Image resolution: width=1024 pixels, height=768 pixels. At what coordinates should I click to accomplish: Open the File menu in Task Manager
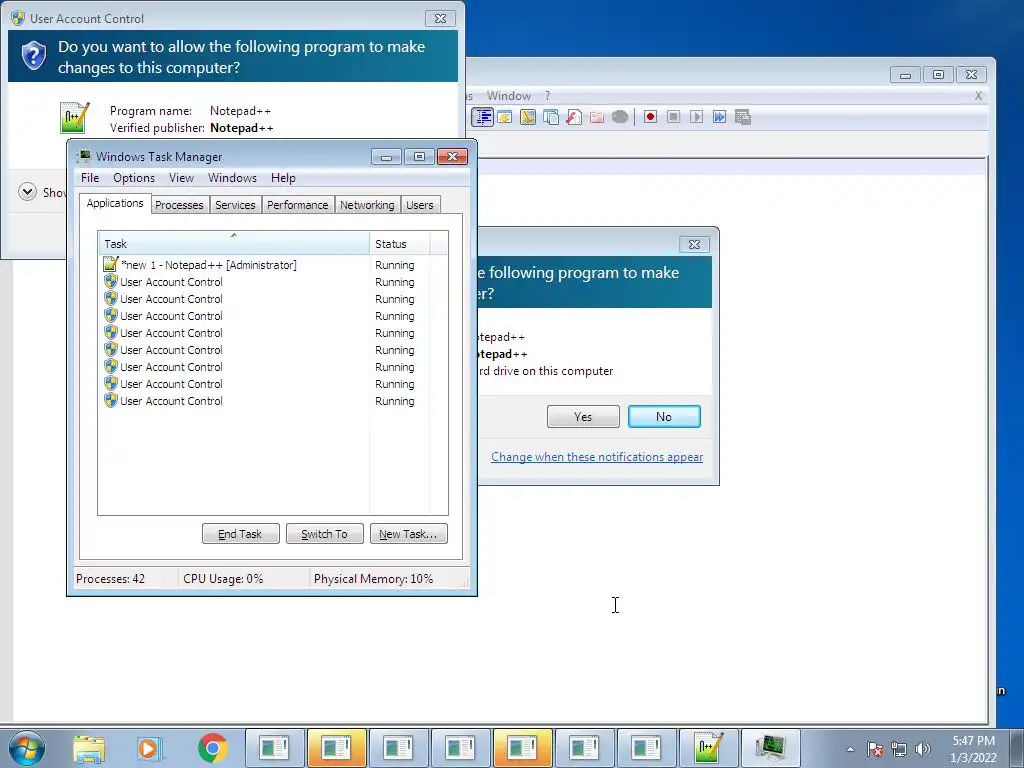pyautogui.click(x=89, y=178)
